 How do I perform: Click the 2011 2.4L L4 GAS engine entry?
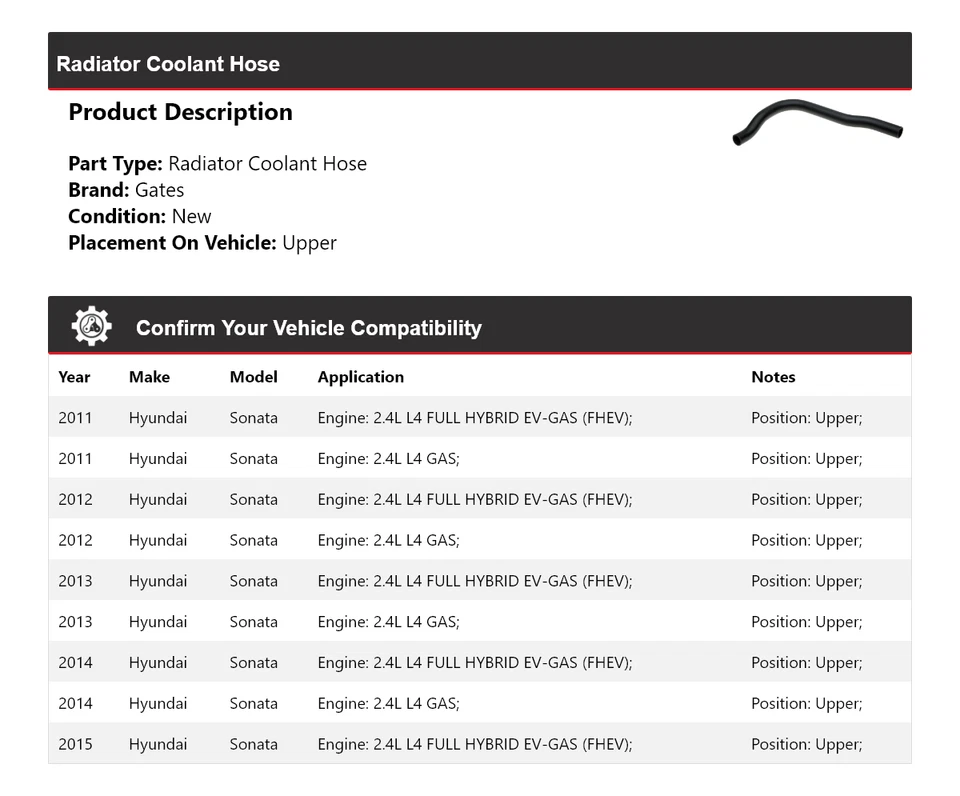coord(388,459)
